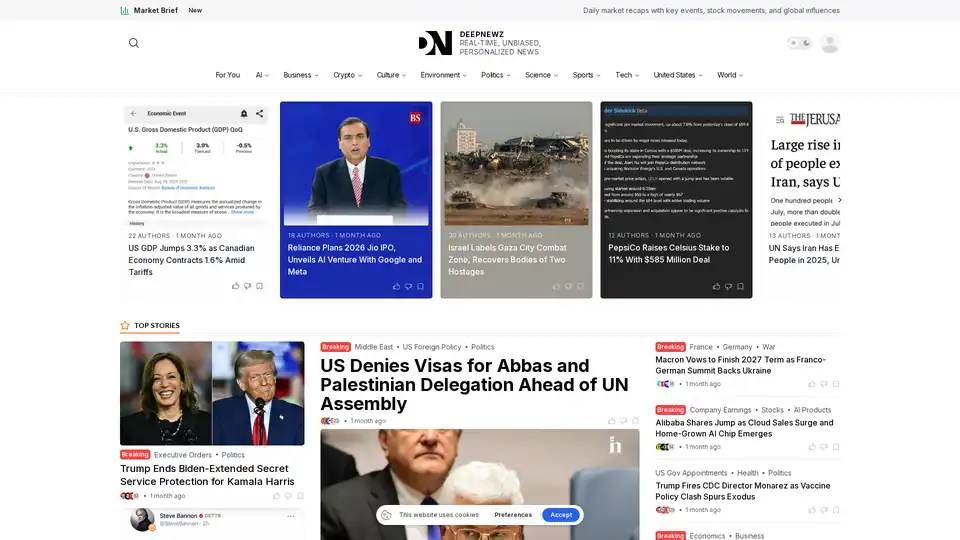Viewport: 960px width, 540px height.
Task: Open the United States region dropdown
Action: 678,75
